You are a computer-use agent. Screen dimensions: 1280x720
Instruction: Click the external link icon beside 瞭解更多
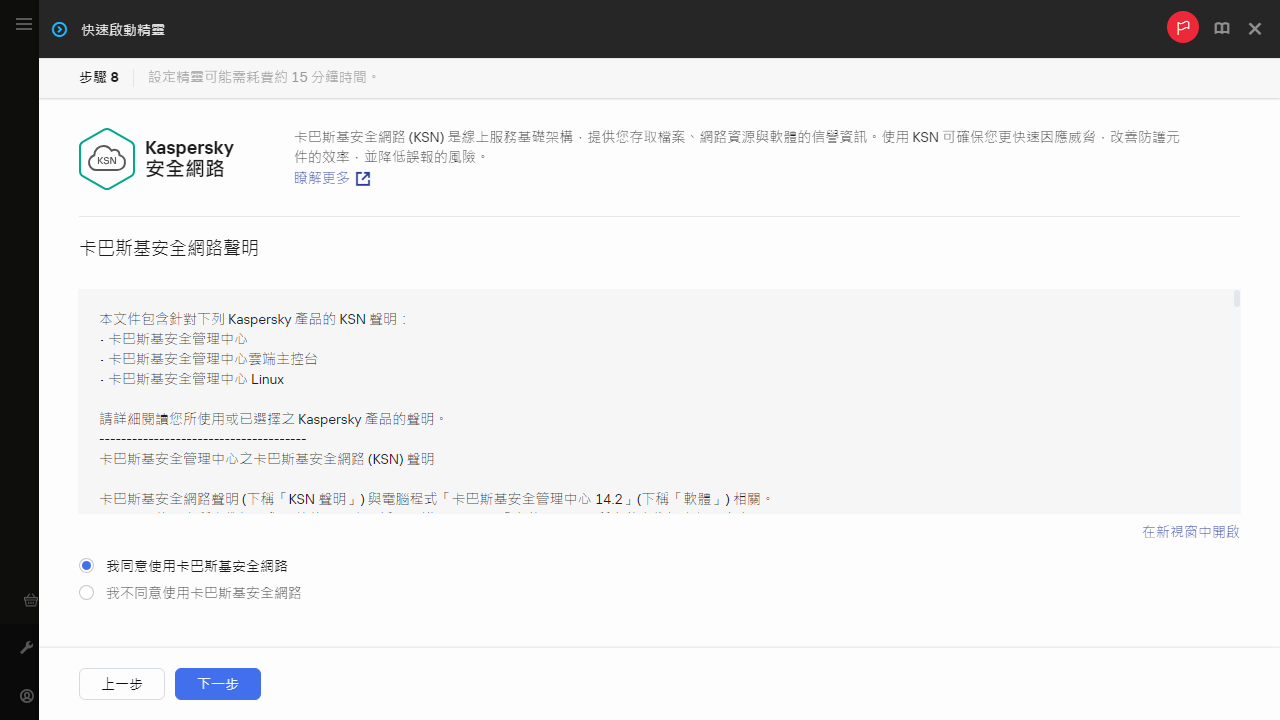(363, 179)
